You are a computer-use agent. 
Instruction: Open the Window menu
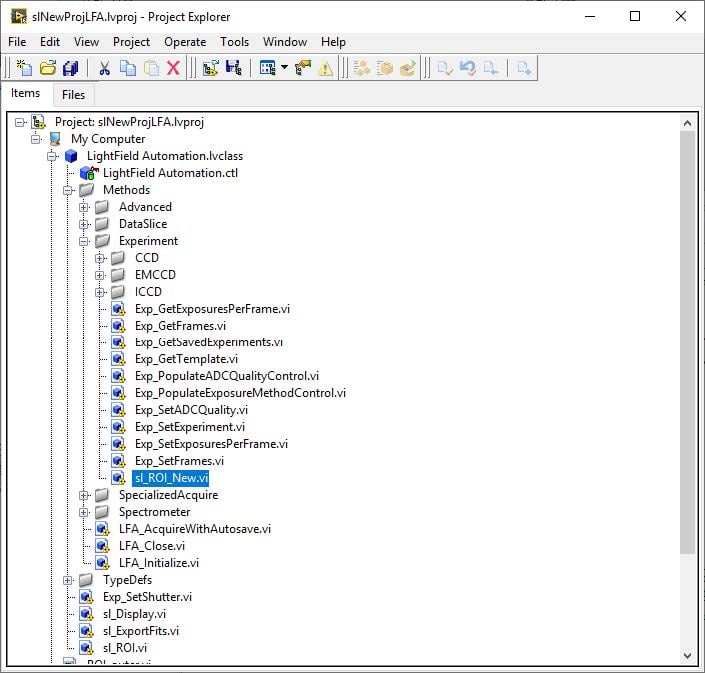285,42
